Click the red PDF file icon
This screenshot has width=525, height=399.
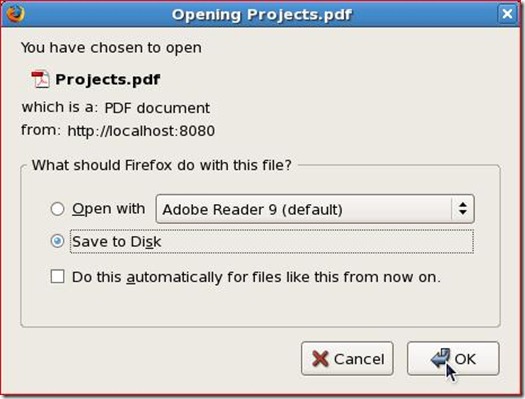pos(41,79)
